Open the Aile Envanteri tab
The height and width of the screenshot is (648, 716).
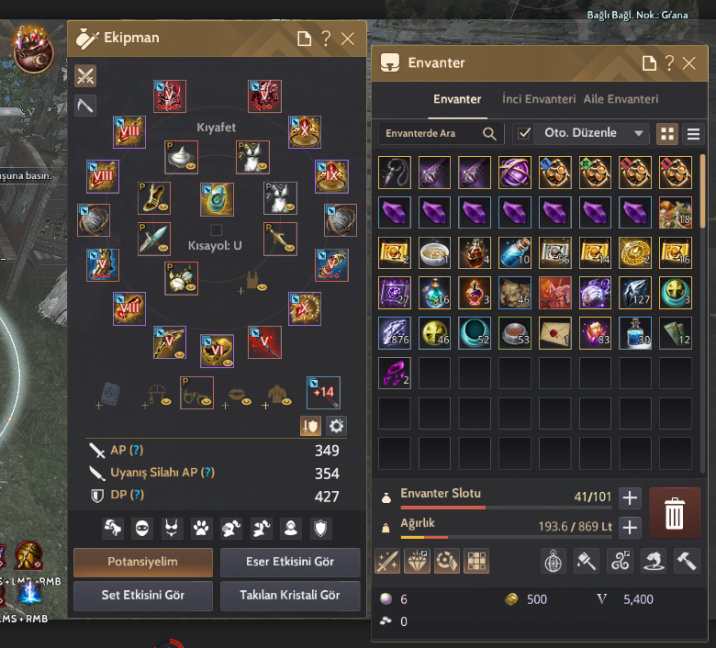(x=621, y=99)
